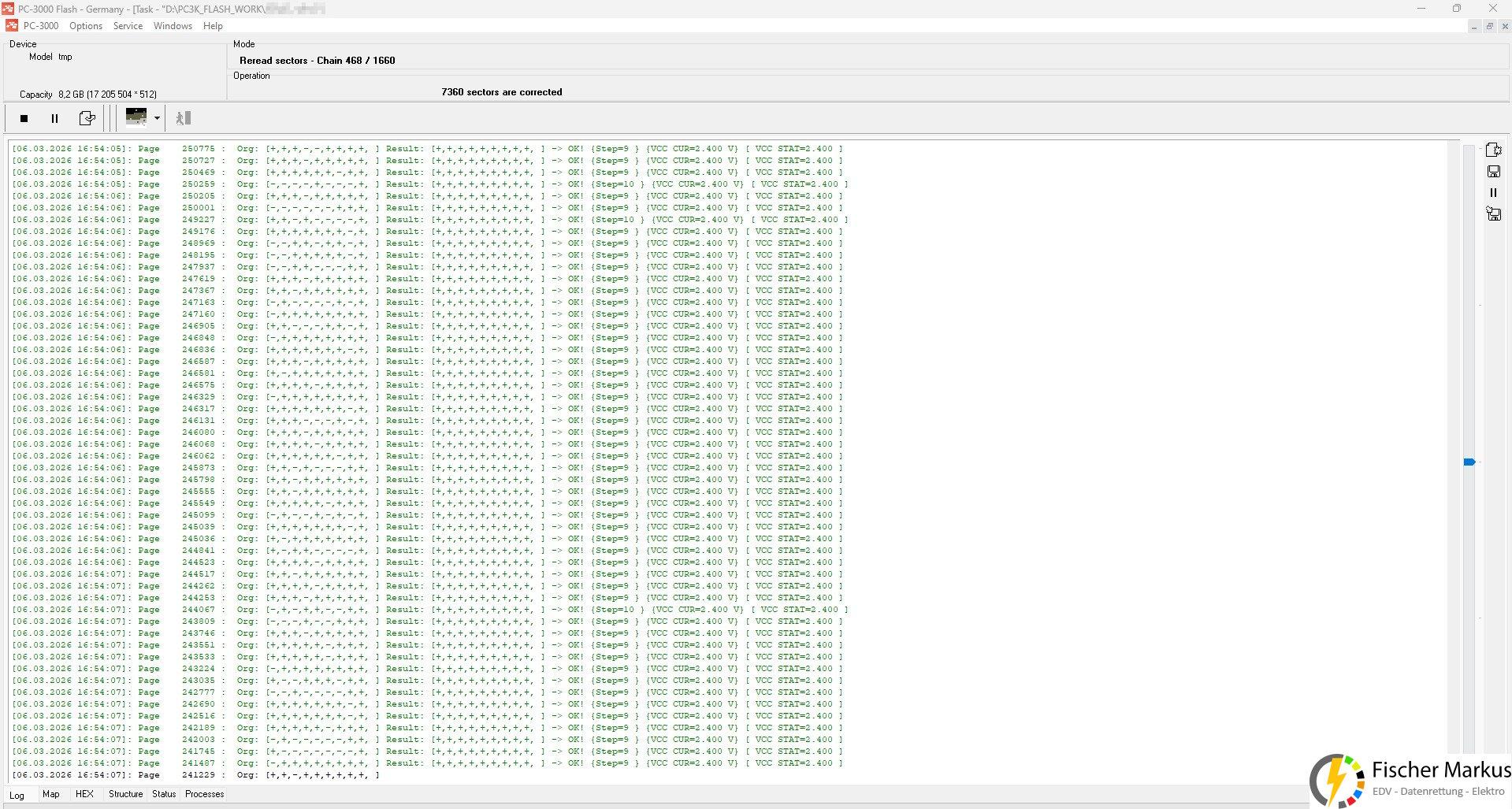
Task: Pause log output in the right sidebar
Action: (1492, 192)
